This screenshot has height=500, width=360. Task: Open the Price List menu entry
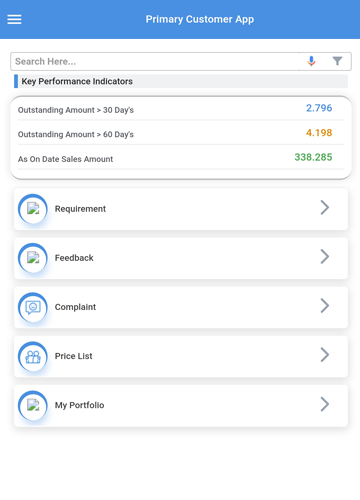[181, 356]
